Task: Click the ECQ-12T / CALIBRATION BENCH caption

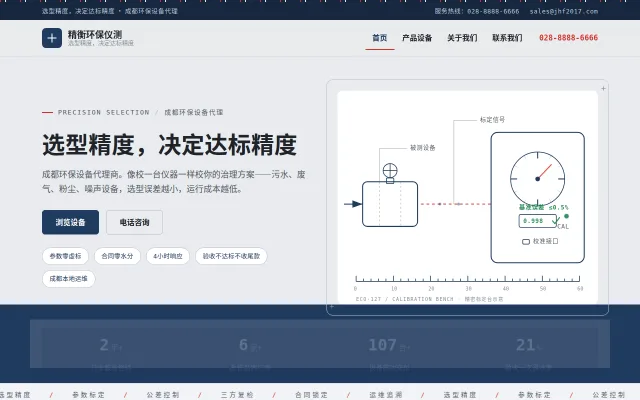Action: pos(429,299)
